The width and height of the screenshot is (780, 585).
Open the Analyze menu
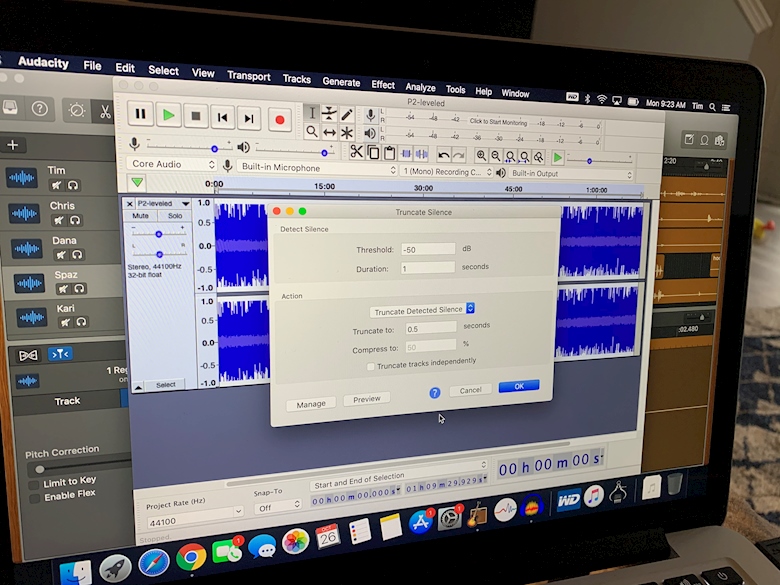(420, 87)
